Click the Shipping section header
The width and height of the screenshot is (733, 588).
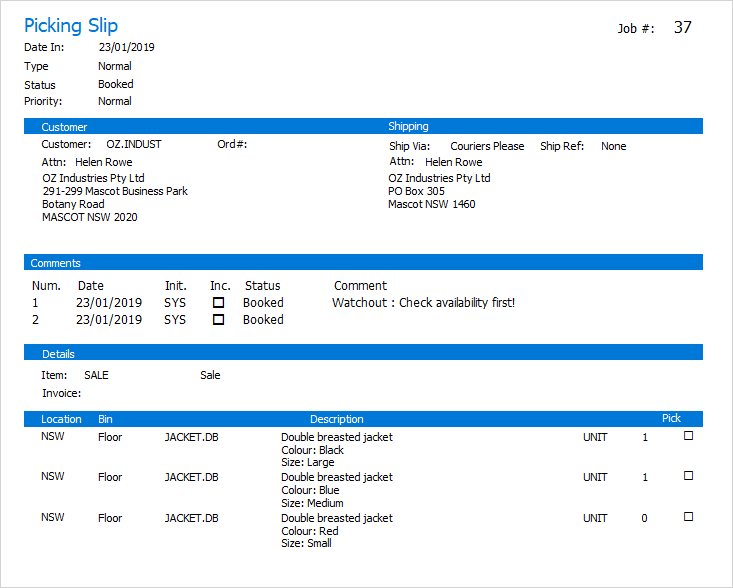(408, 127)
